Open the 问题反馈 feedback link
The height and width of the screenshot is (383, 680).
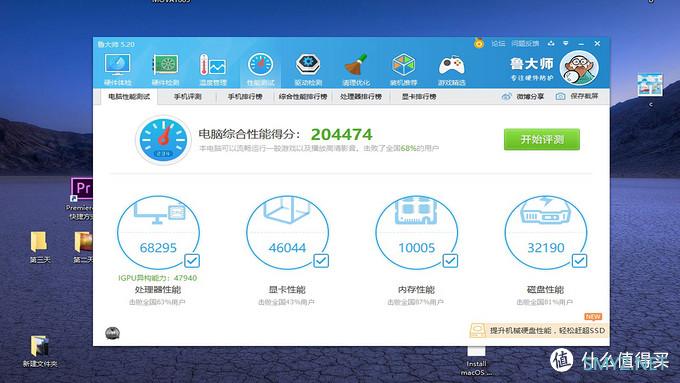click(x=525, y=43)
